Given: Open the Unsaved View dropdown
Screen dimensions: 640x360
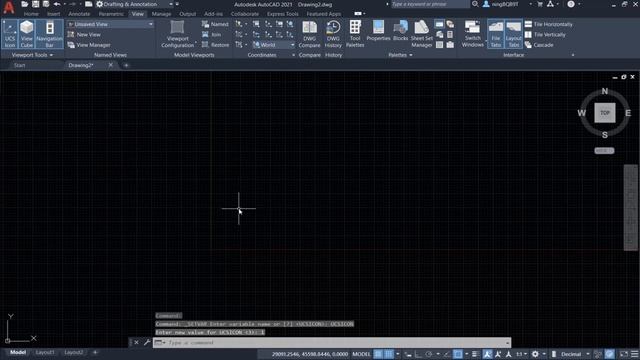Looking at the screenshot, I should pyautogui.click(x=110, y=24).
